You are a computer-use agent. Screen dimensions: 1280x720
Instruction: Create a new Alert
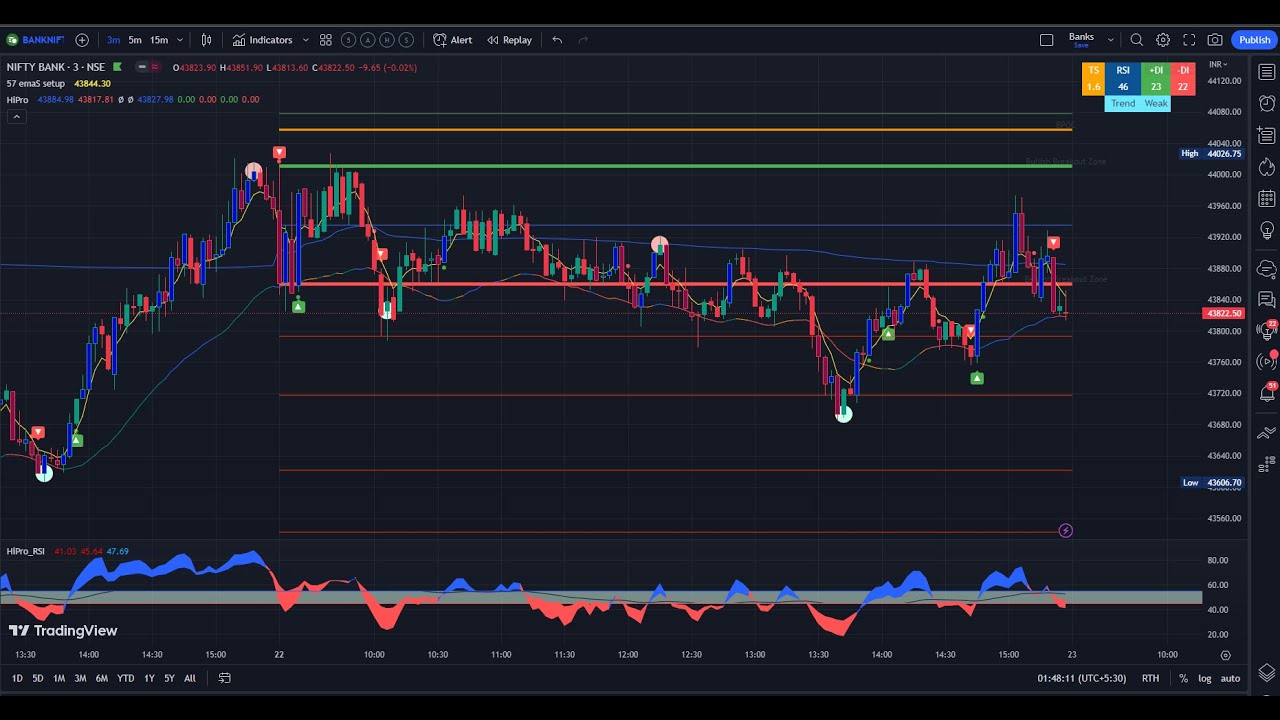click(x=452, y=40)
